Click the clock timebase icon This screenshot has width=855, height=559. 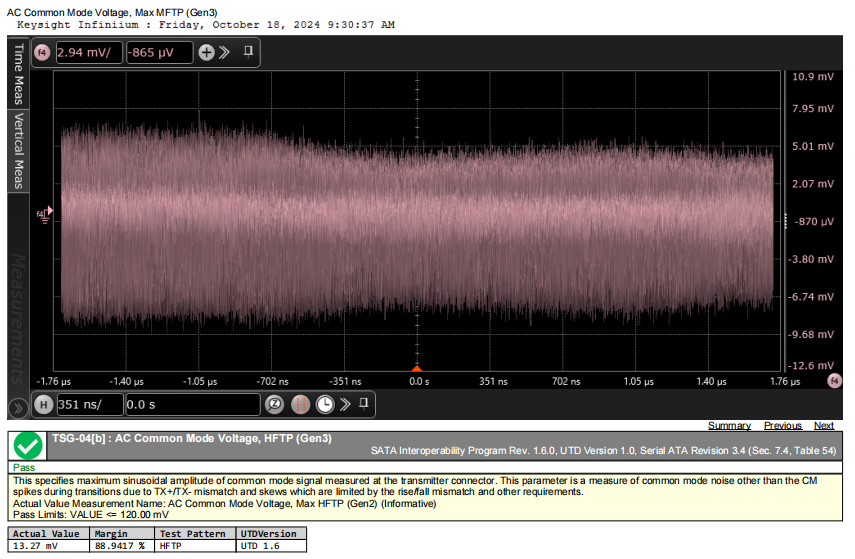(x=325, y=405)
